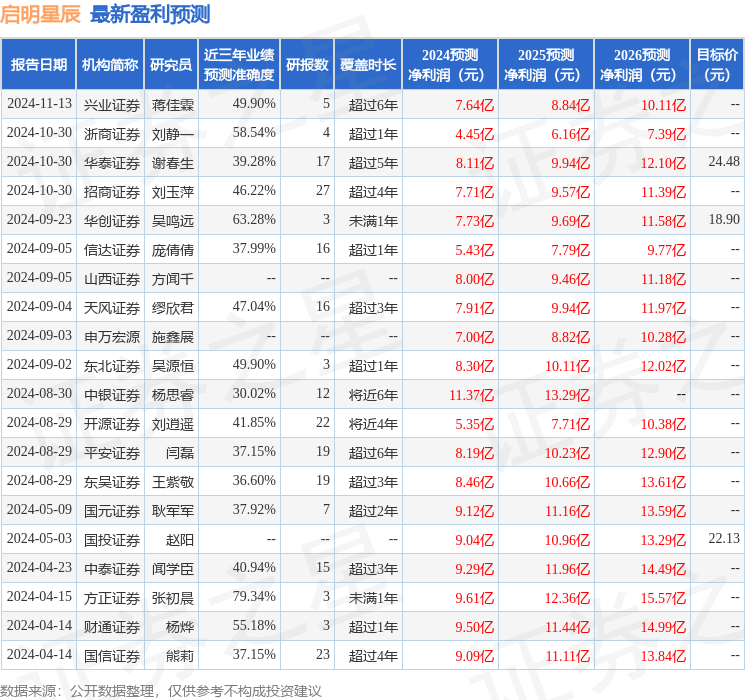Click the 启明星辰 title text
Image resolution: width=745 pixels, height=700 pixels.
click(41, 14)
